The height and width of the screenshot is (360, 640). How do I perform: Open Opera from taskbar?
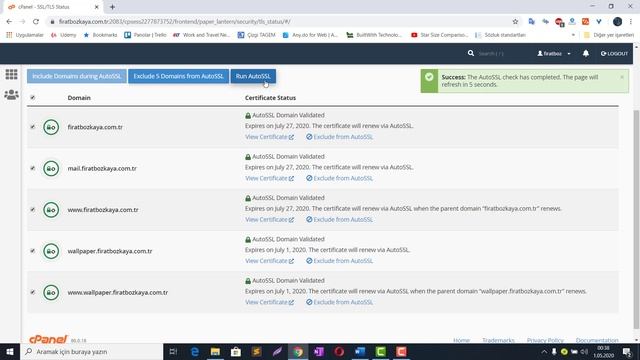pyautogui.click(x=339, y=351)
